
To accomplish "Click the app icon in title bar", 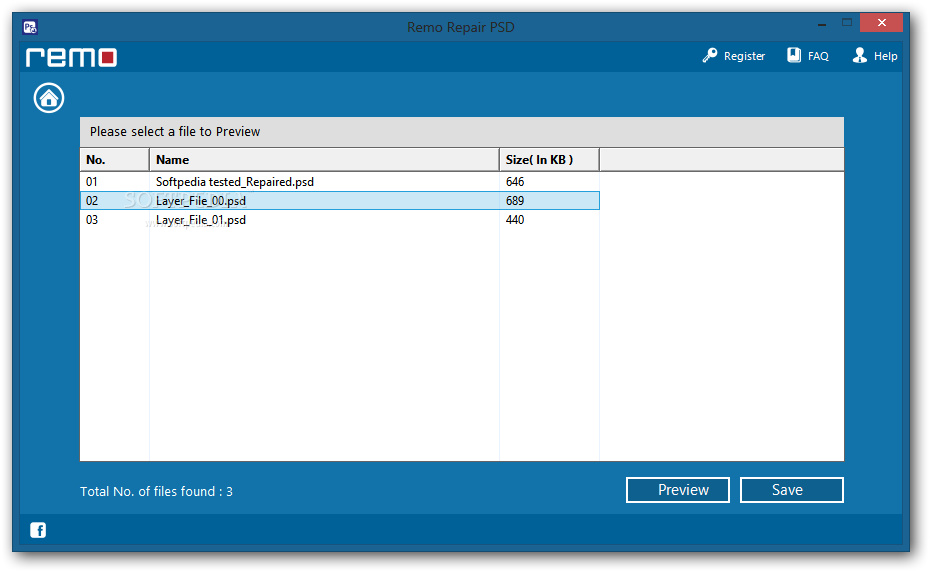I will (30, 27).
